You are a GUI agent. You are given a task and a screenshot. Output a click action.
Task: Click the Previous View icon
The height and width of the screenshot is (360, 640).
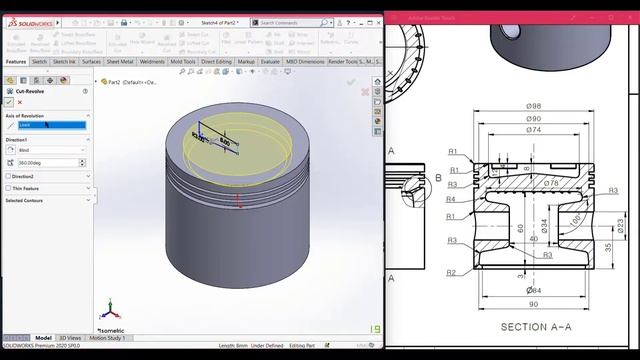point(200,71)
